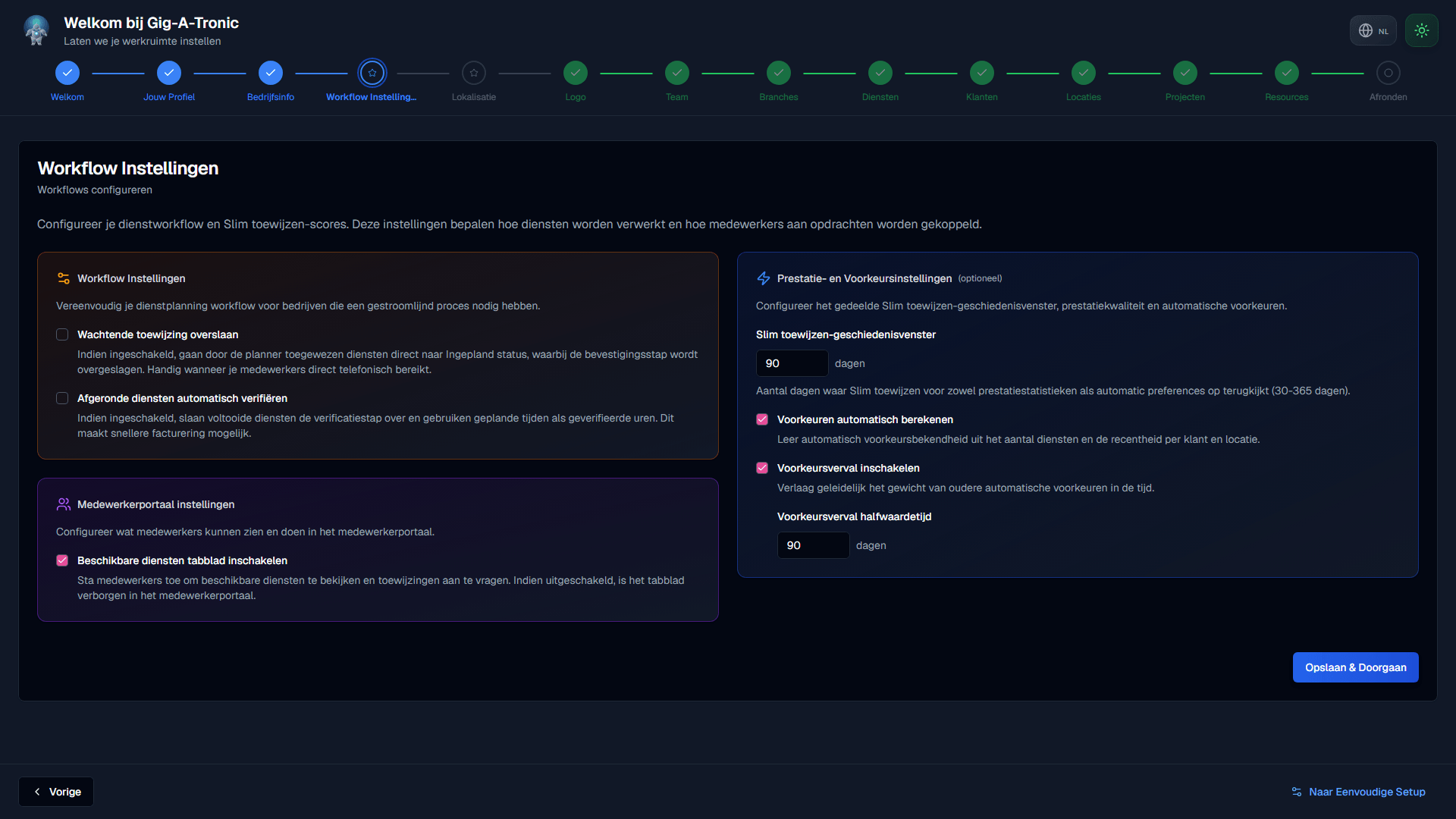Jump to the Diensten step circle

pyautogui.click(x=880, y=73)
